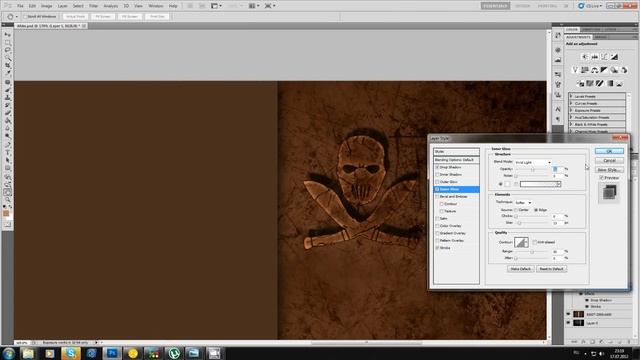Open the Image menu
Viewport: 640px width, 360px height.
47,6
